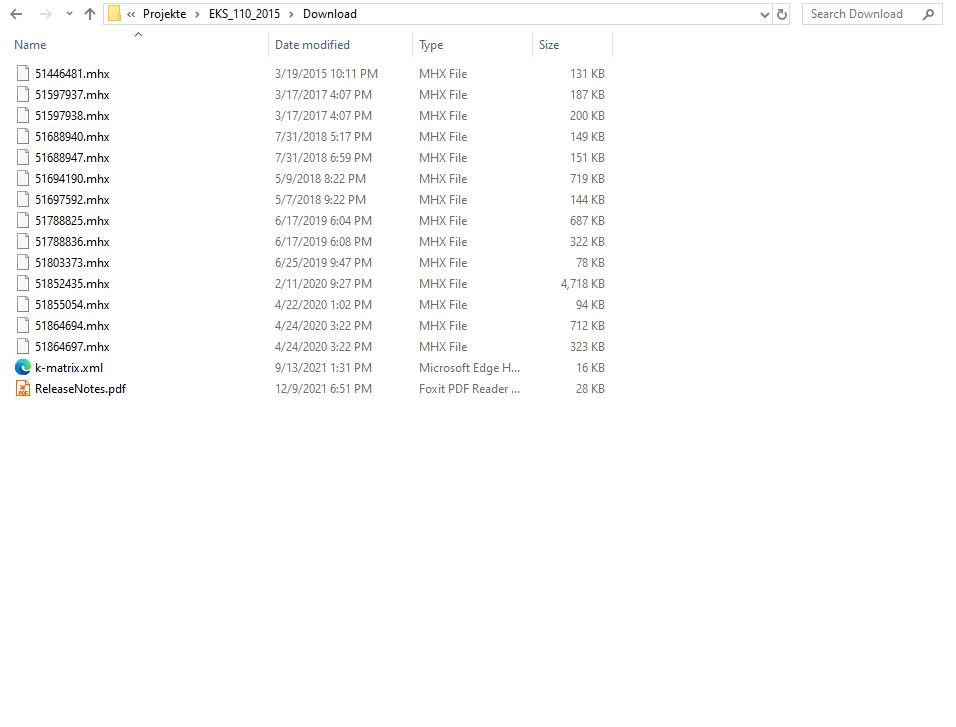956x727 pixels.
Task: Open address bar history dropdown
Action: 765,15
